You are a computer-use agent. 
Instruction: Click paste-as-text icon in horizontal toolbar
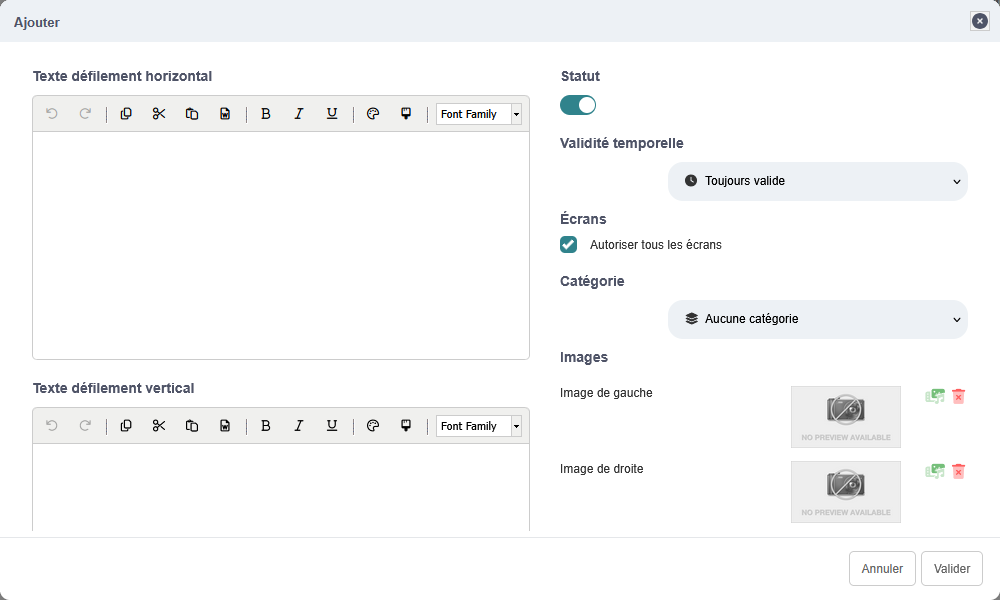point(225,114)
